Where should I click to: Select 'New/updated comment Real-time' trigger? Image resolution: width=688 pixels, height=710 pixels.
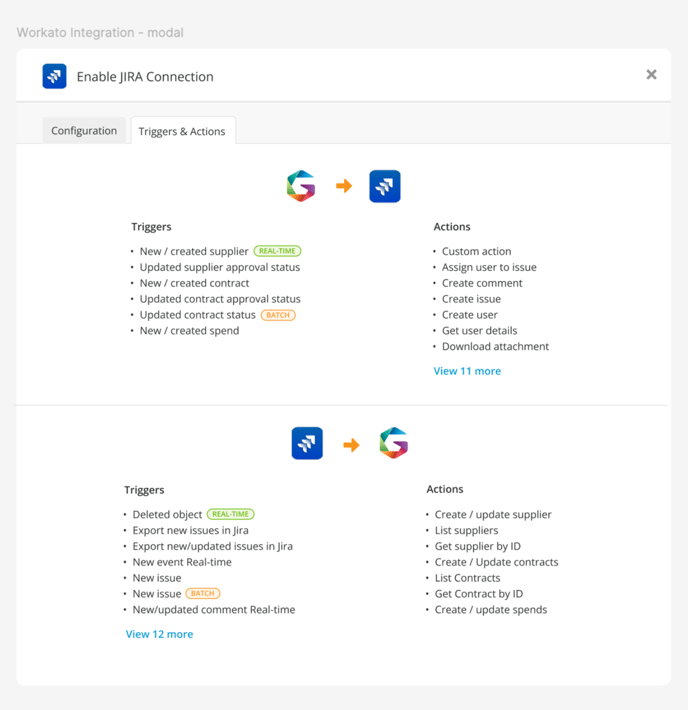point(214,609)
